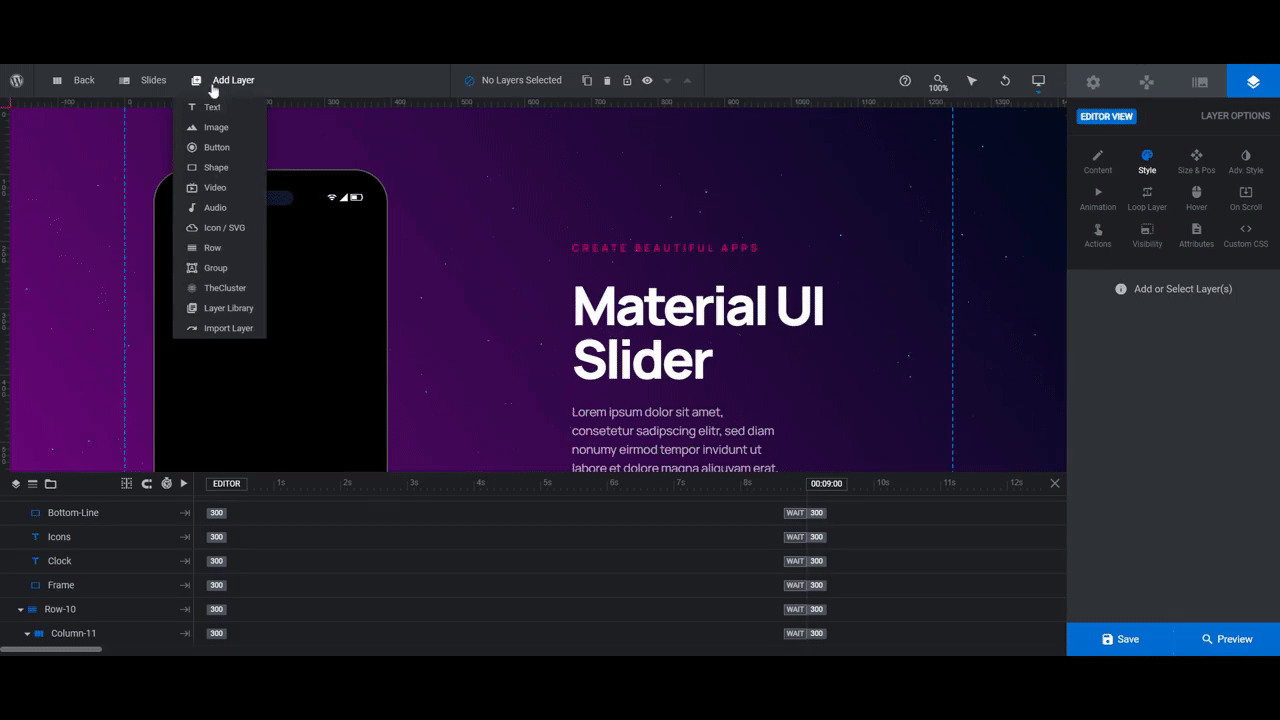Open the layer options stack tab
This screenshot has height=720, width=1280.
pyautogui.click(x=1253, y=82)
